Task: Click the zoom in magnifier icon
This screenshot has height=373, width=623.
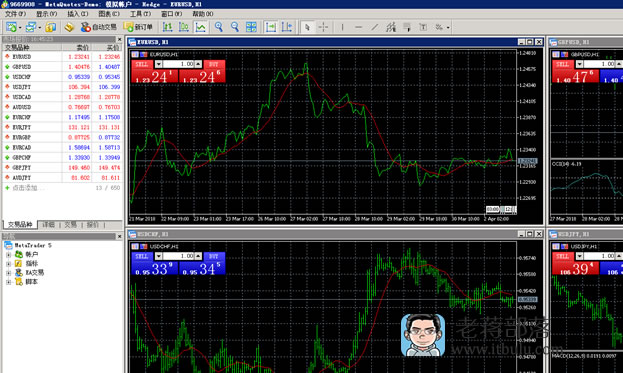Action: (x=219, y=27)
